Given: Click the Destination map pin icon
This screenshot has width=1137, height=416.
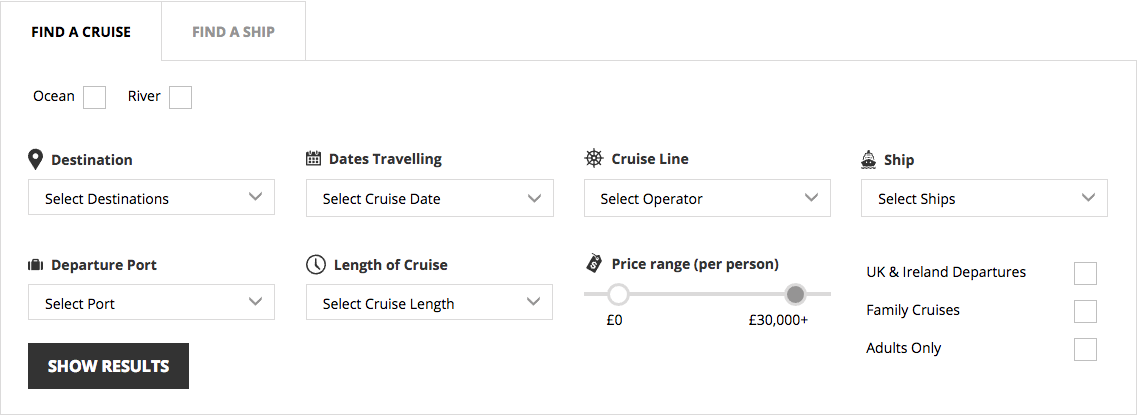Looking at the screenshot, I should click(35, 159).
